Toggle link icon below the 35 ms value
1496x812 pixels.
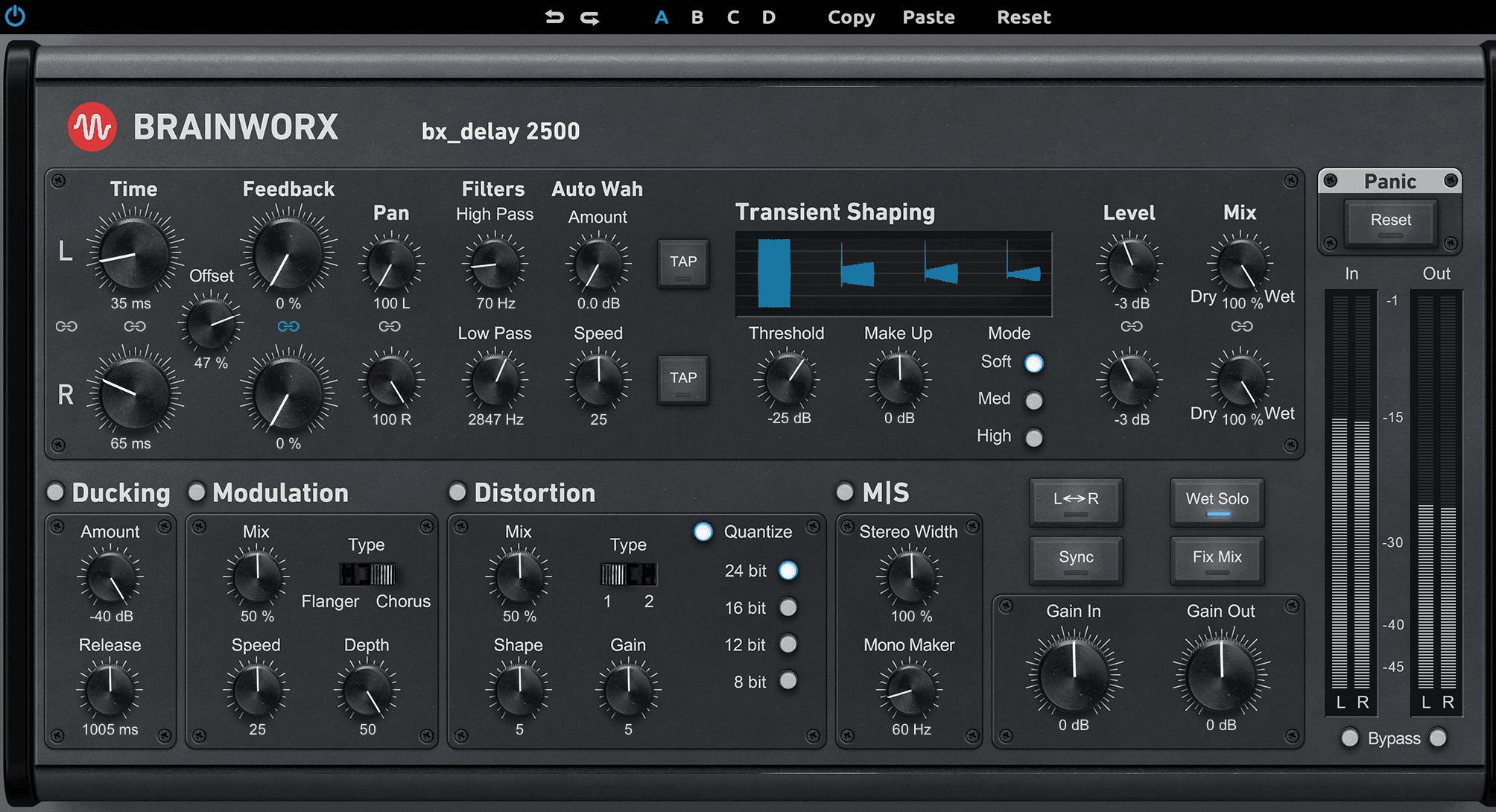pos(135,326)
